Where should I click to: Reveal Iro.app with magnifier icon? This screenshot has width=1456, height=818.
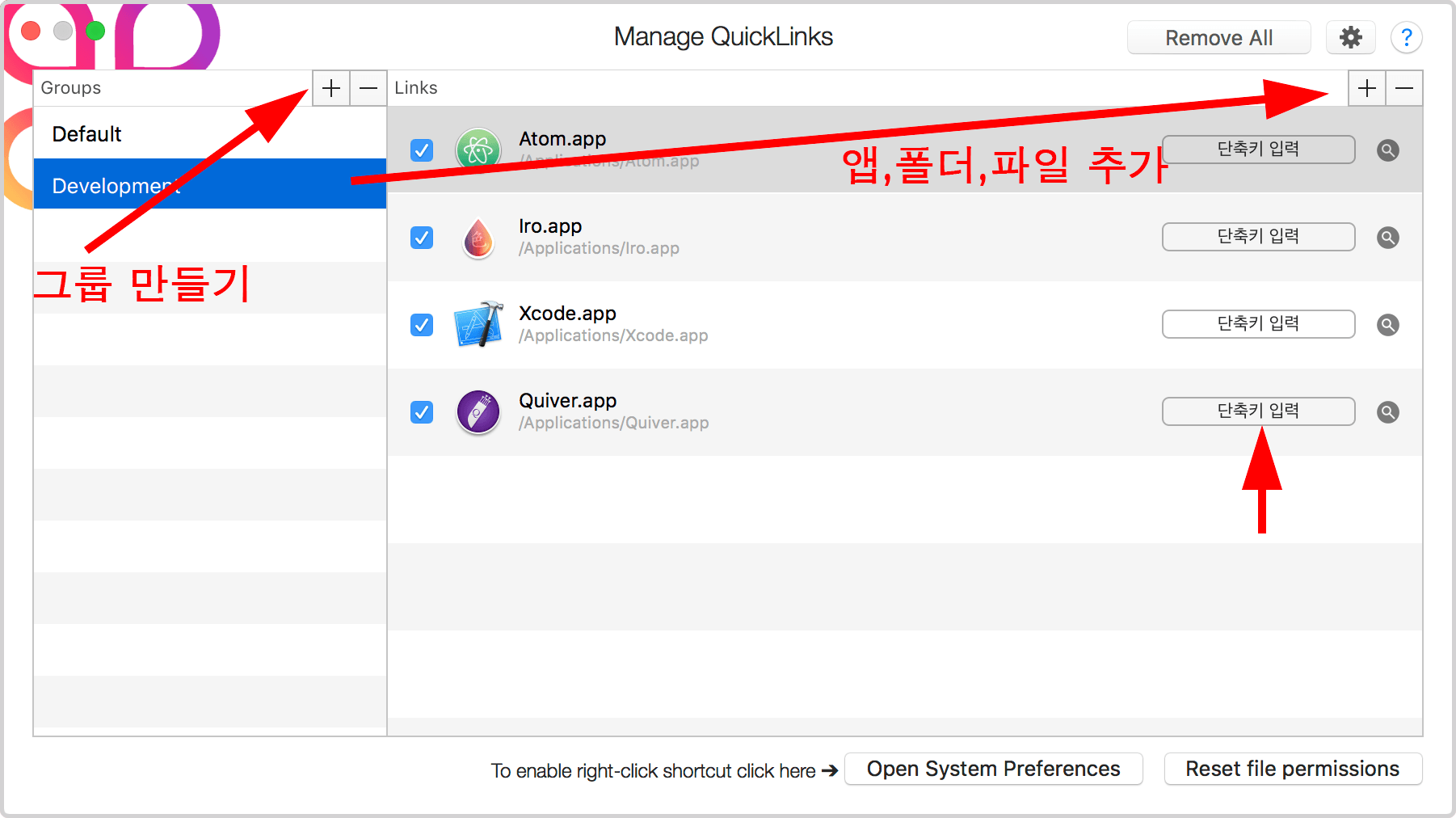coord(1388,238)
